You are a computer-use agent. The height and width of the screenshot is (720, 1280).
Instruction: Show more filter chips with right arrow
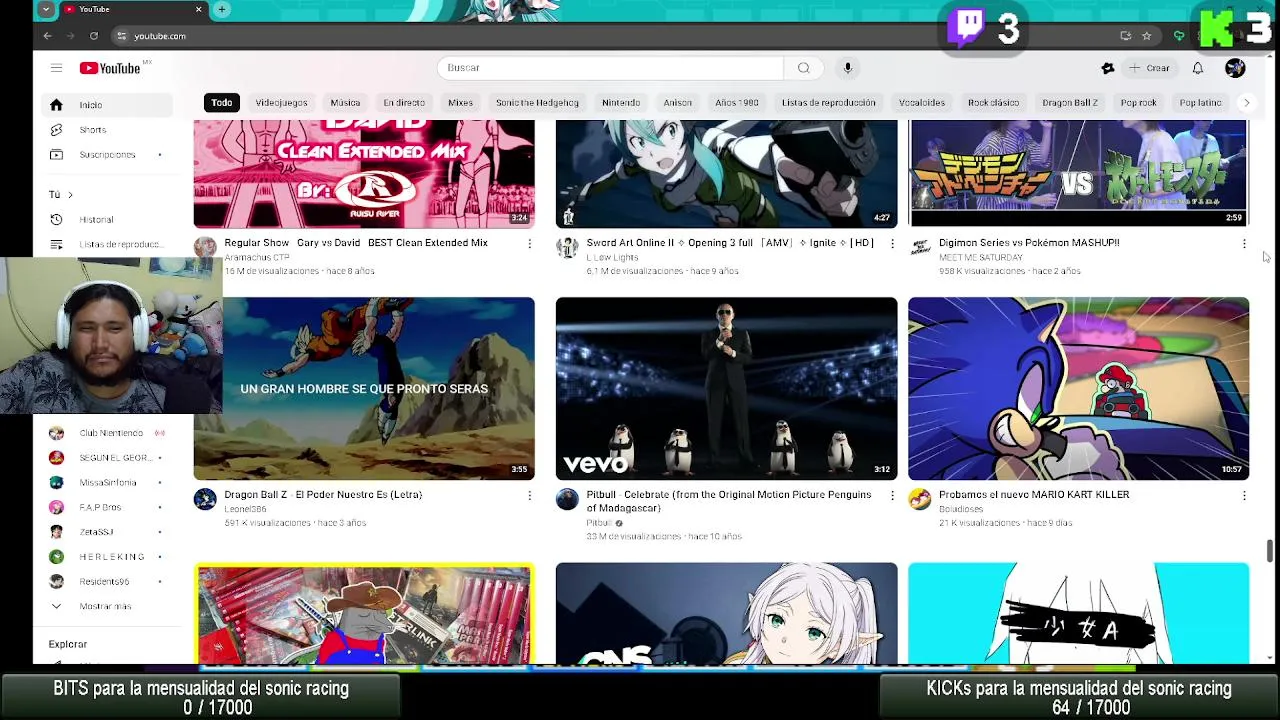pyautogui.click(x=1246, y=102)
